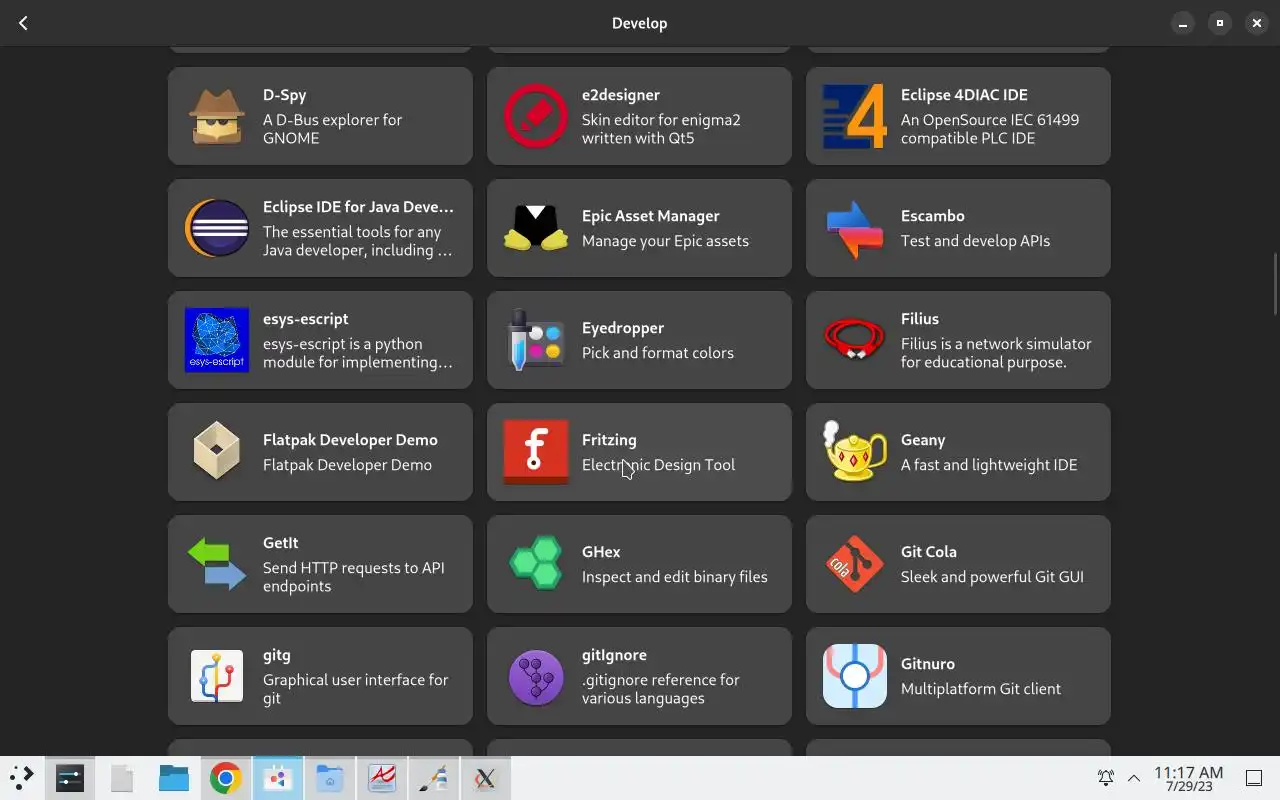Screen dimensions: 1280x800
Task: Open the settings sliders app in taskbar
Action: 70,778
